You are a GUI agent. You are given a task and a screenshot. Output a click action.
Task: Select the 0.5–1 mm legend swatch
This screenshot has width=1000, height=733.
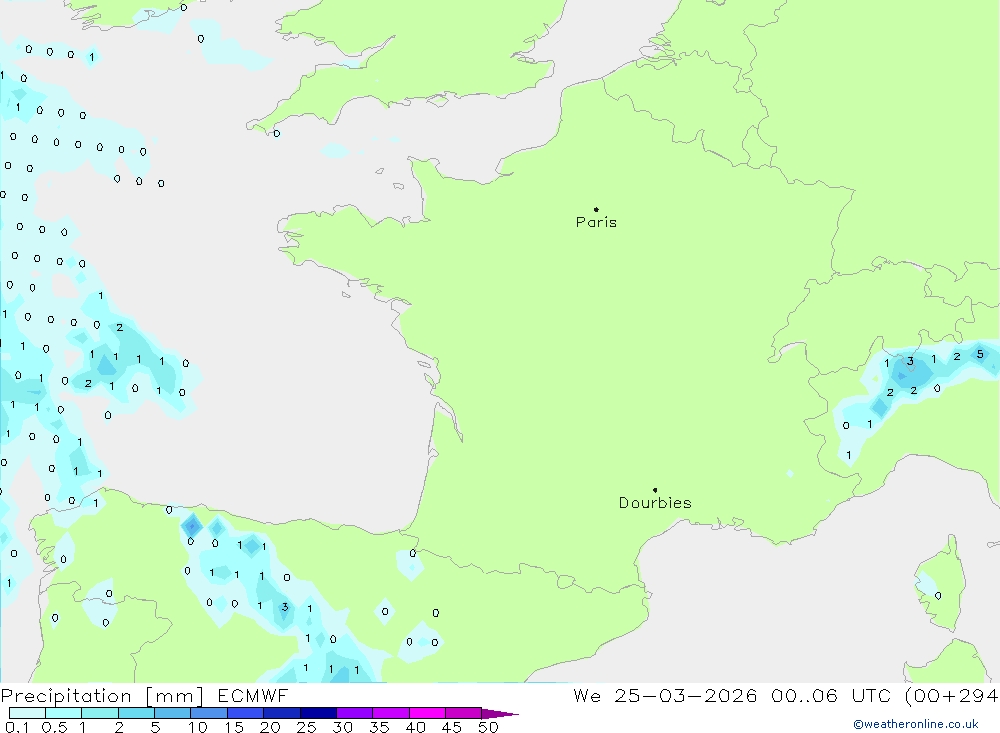[64, 713]
